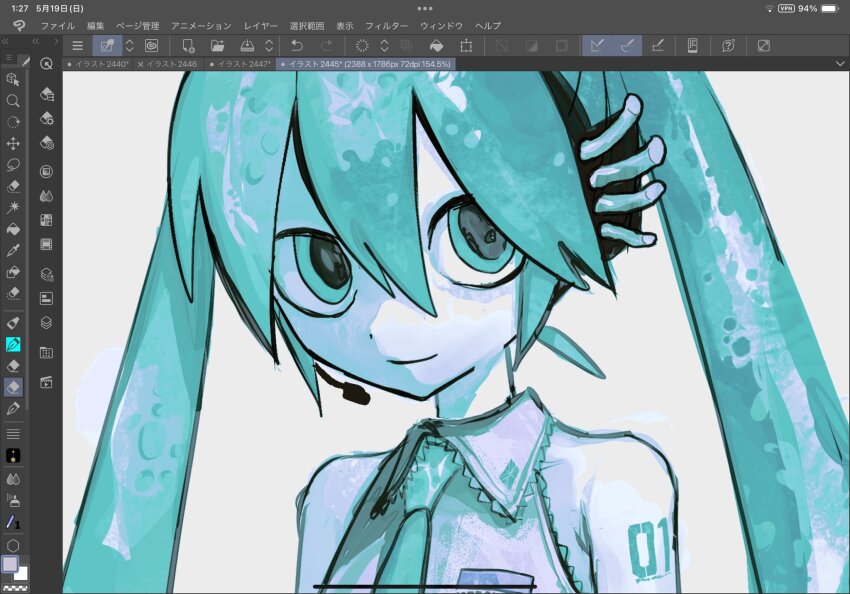Expand the chevron beside the selection tool

coord(129,45)
